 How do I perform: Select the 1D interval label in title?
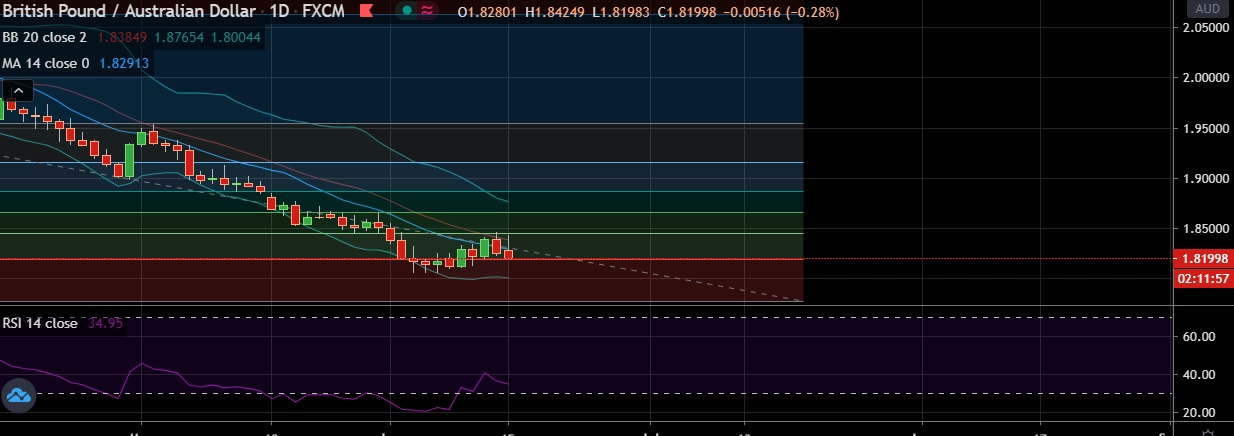point(281,12)
